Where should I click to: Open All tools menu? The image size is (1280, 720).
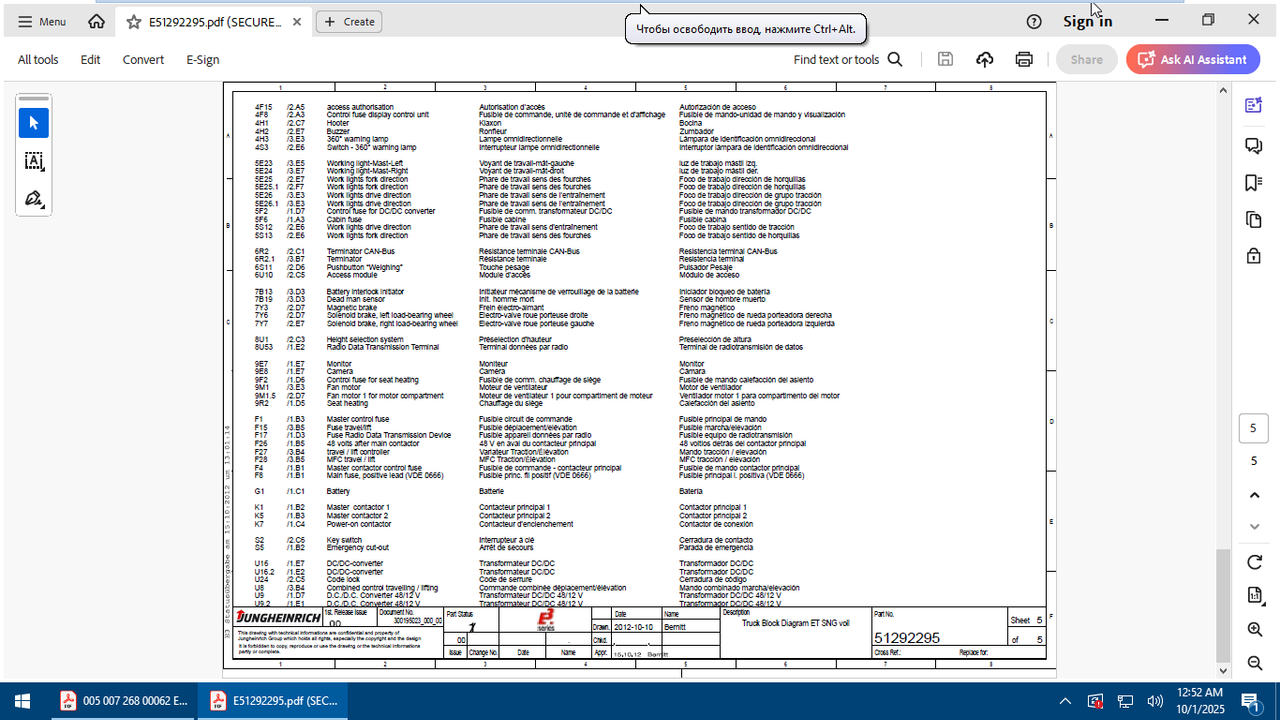coord(38,60)
